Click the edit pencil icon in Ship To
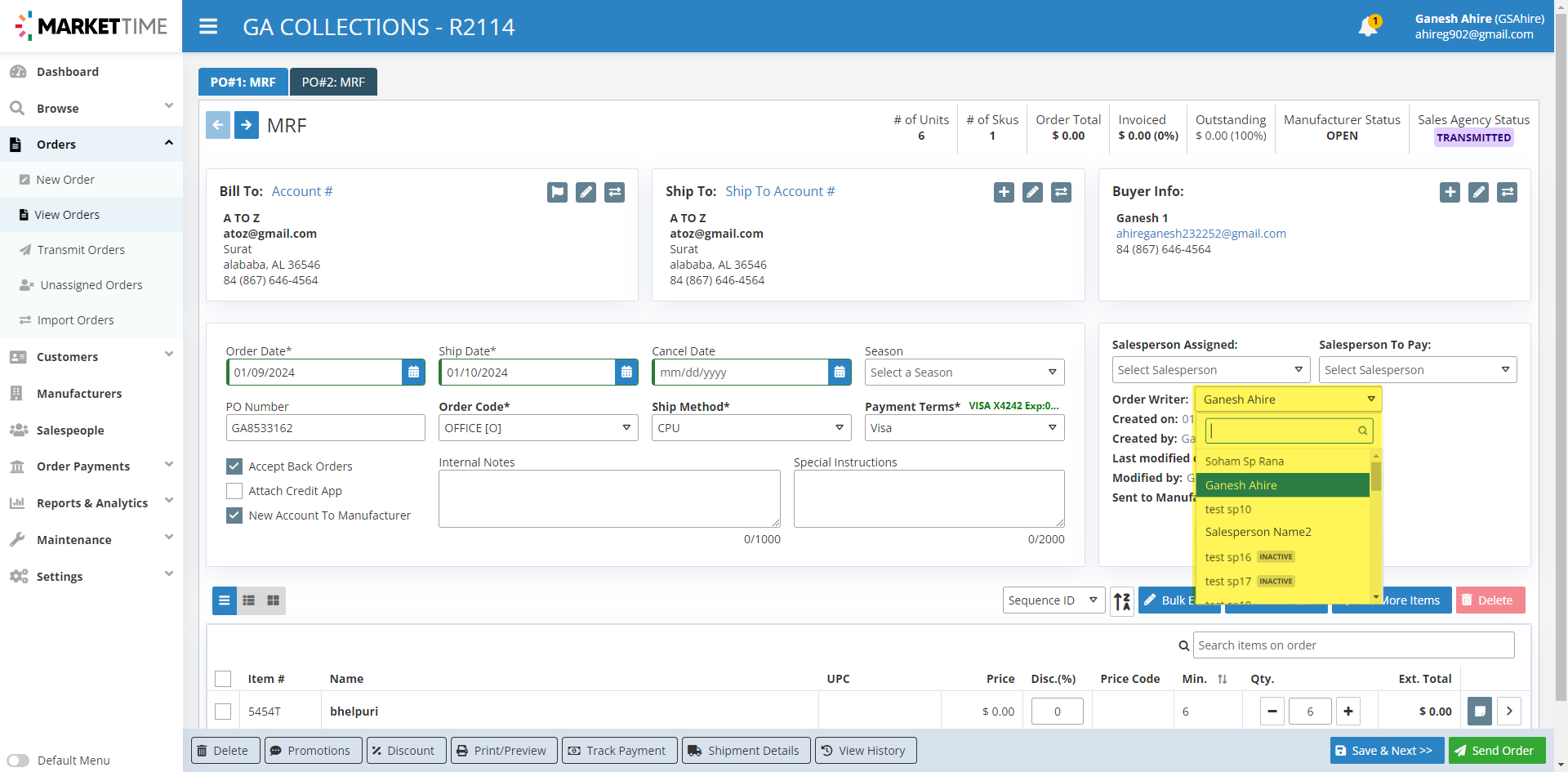The image size is (1568, 772). point(1032,192)
